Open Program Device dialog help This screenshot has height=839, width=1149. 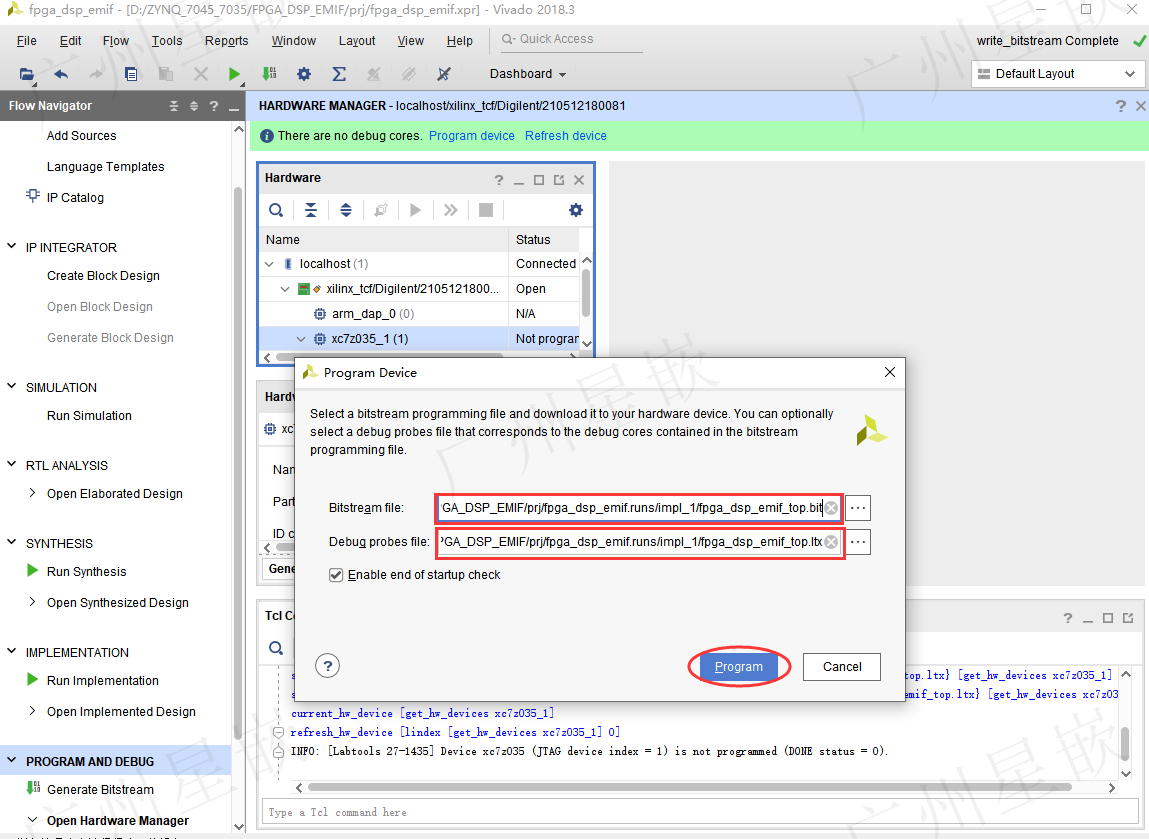(x=328, y=666)
